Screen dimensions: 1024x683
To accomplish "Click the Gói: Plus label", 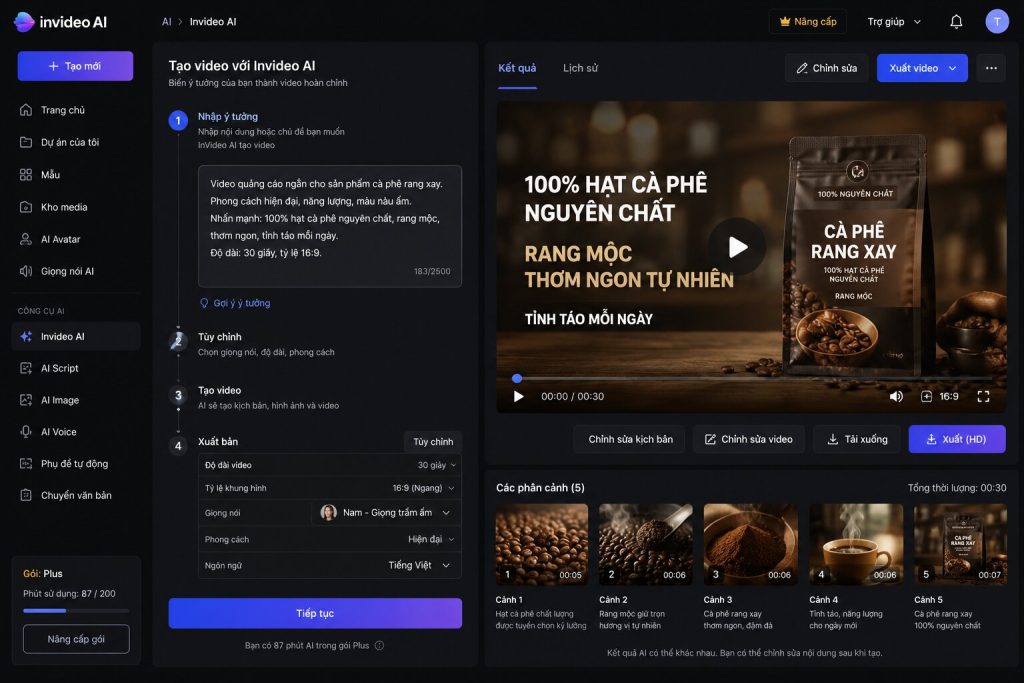I will point(43,573).
